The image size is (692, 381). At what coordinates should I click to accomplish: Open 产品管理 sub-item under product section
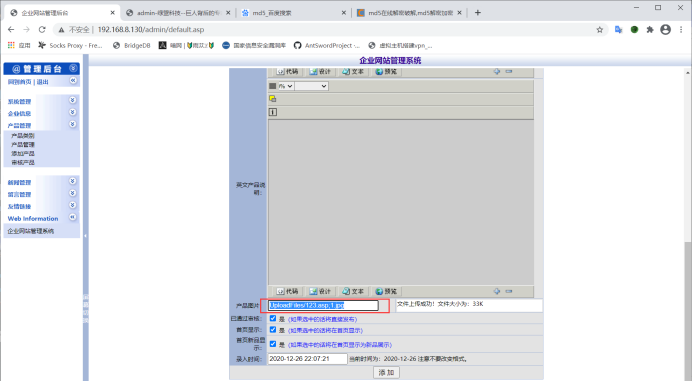coord(23,144)
